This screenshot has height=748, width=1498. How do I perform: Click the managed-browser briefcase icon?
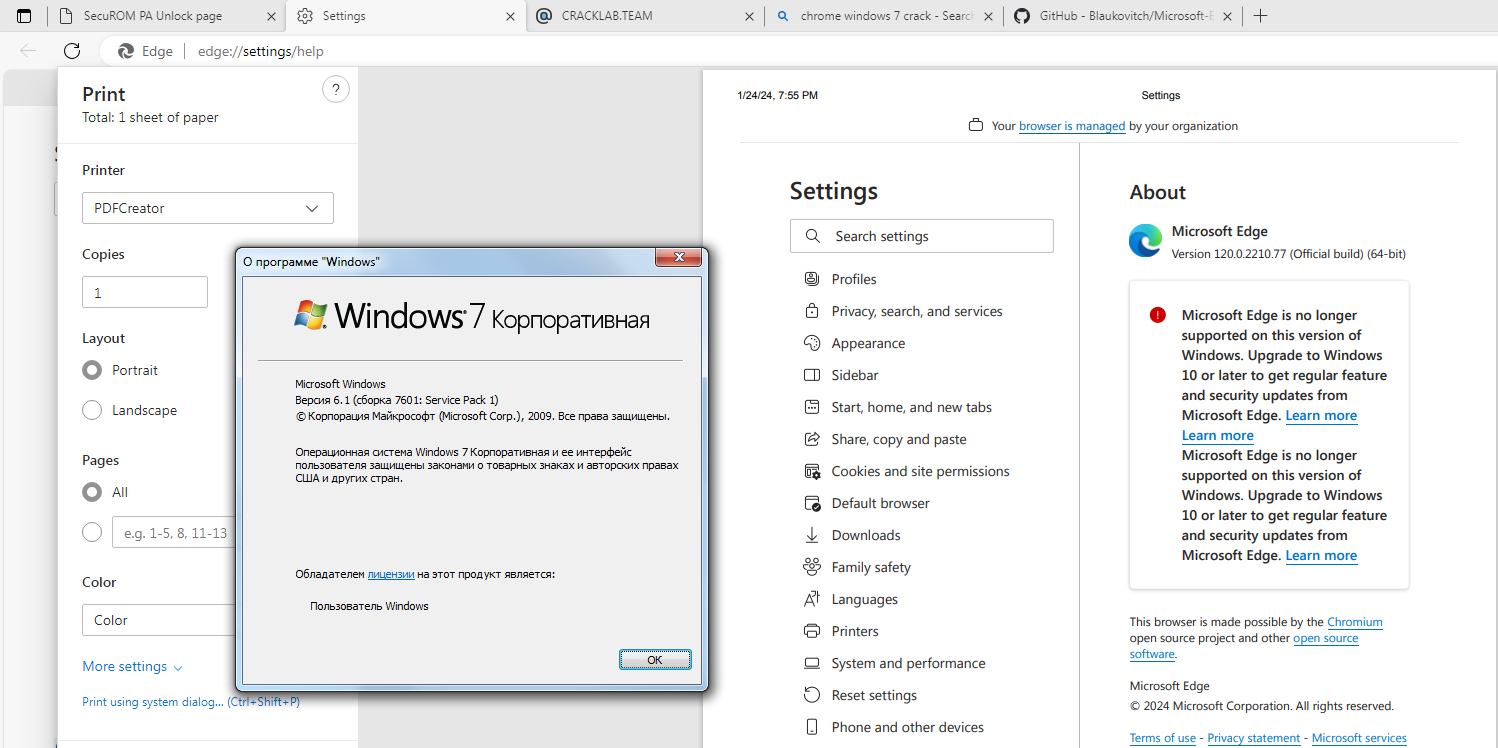click(976, 126)
